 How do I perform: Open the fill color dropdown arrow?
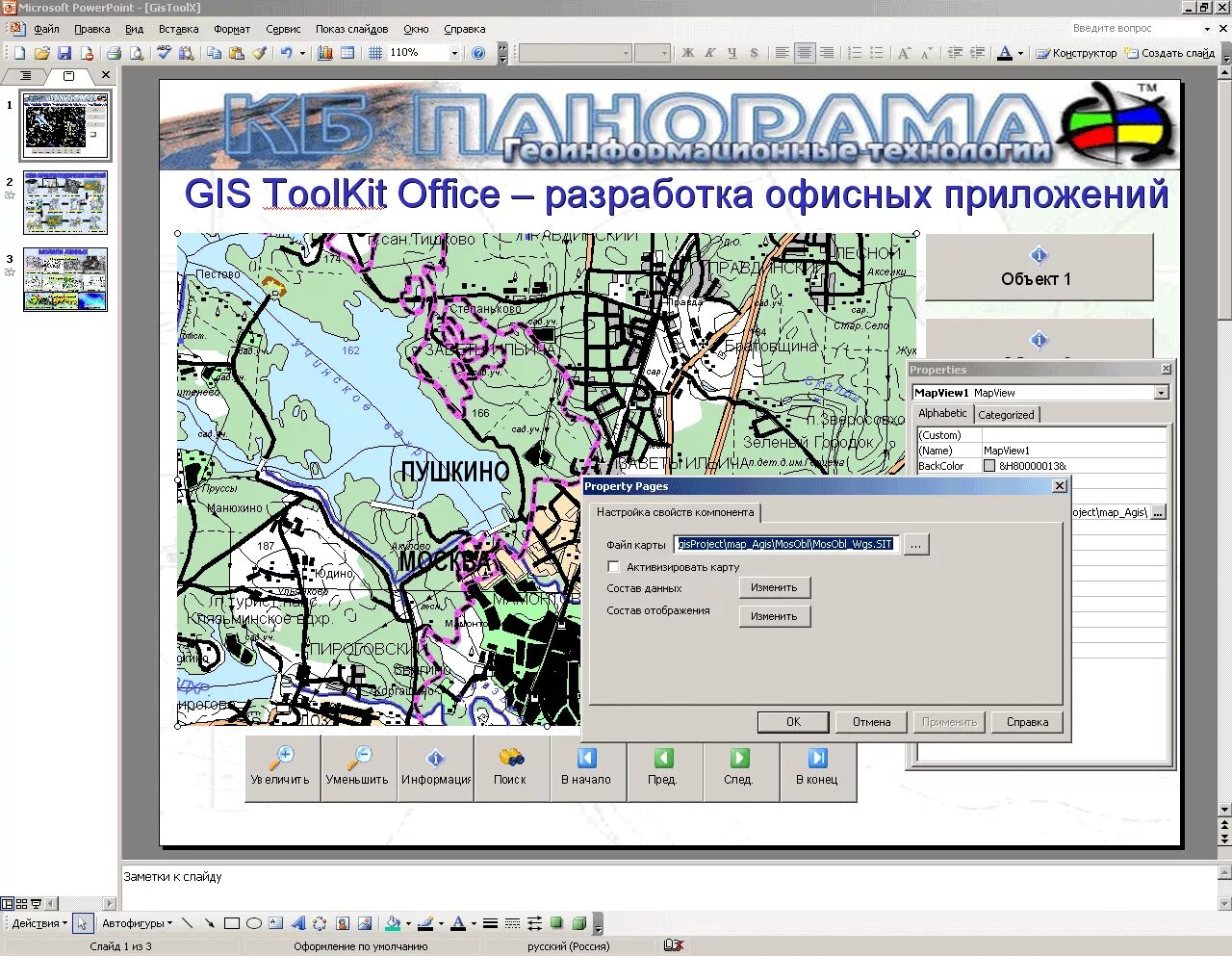[408, 923]
